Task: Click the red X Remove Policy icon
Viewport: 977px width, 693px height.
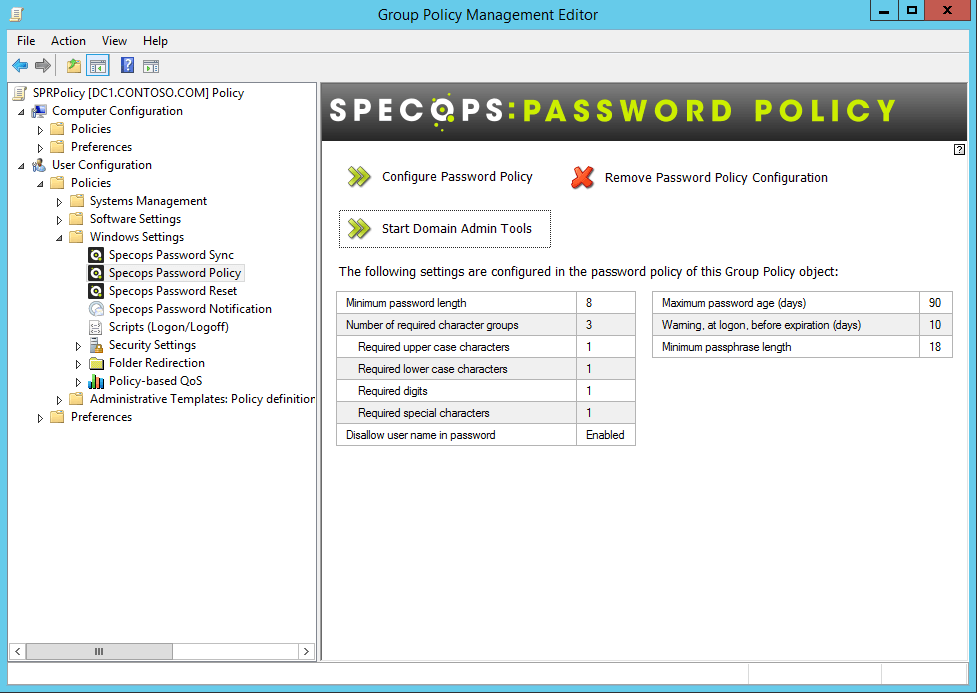Action: click(x=583, y=178)
